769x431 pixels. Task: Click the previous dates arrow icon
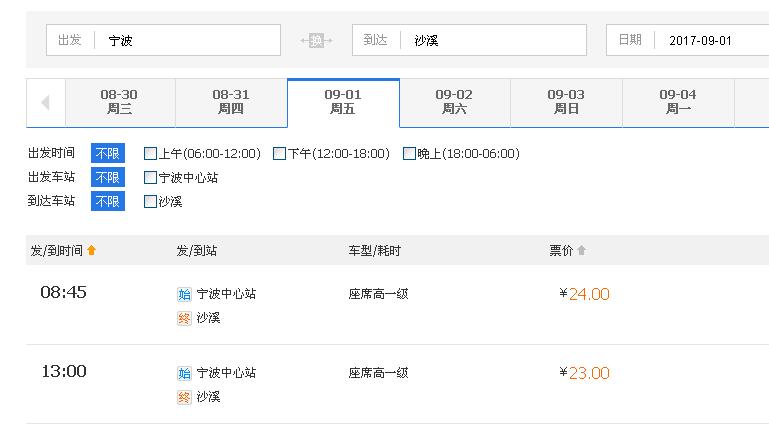(45, 102)
